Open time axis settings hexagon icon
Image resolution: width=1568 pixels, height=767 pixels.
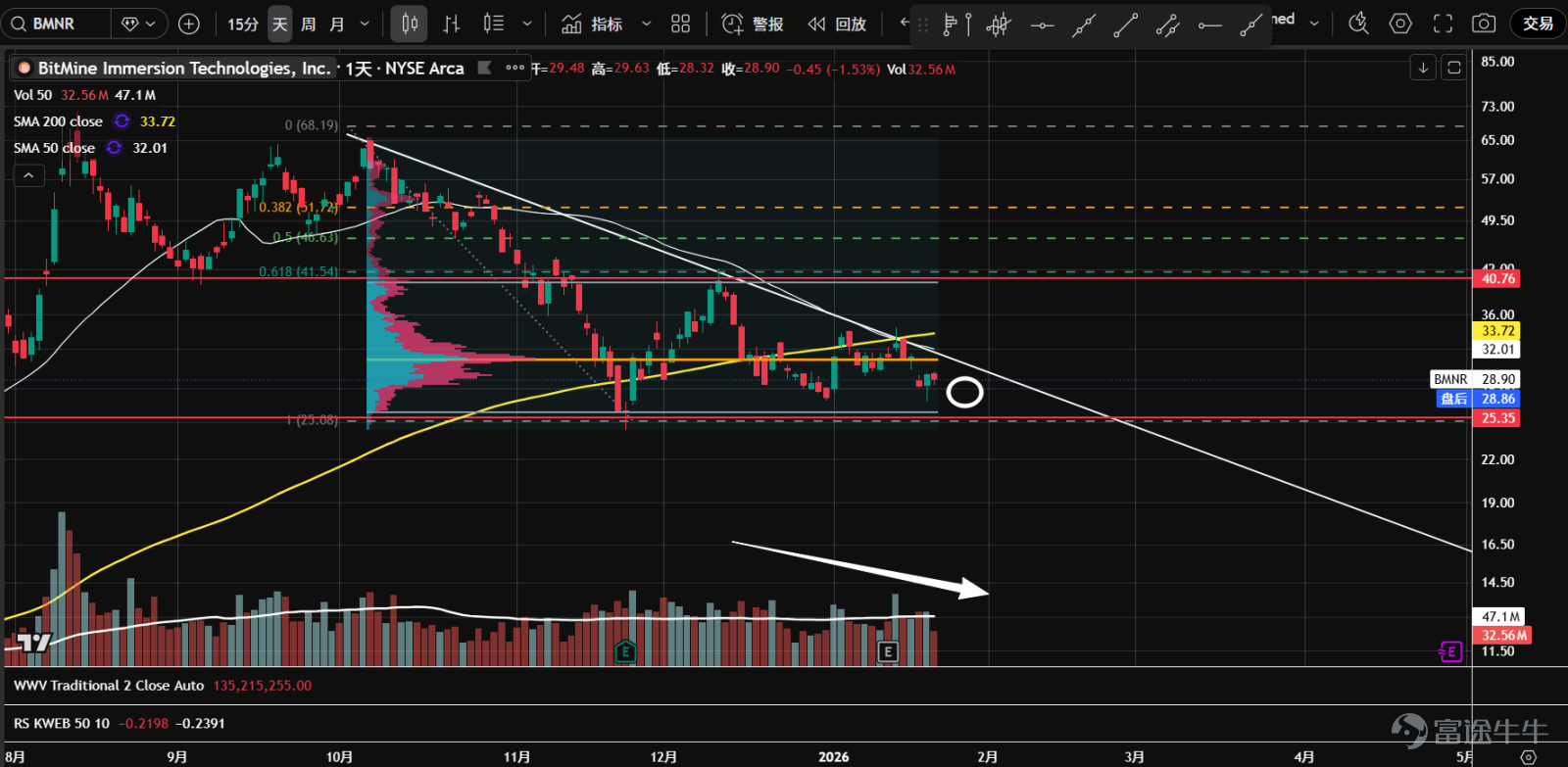coord(1528,756)
